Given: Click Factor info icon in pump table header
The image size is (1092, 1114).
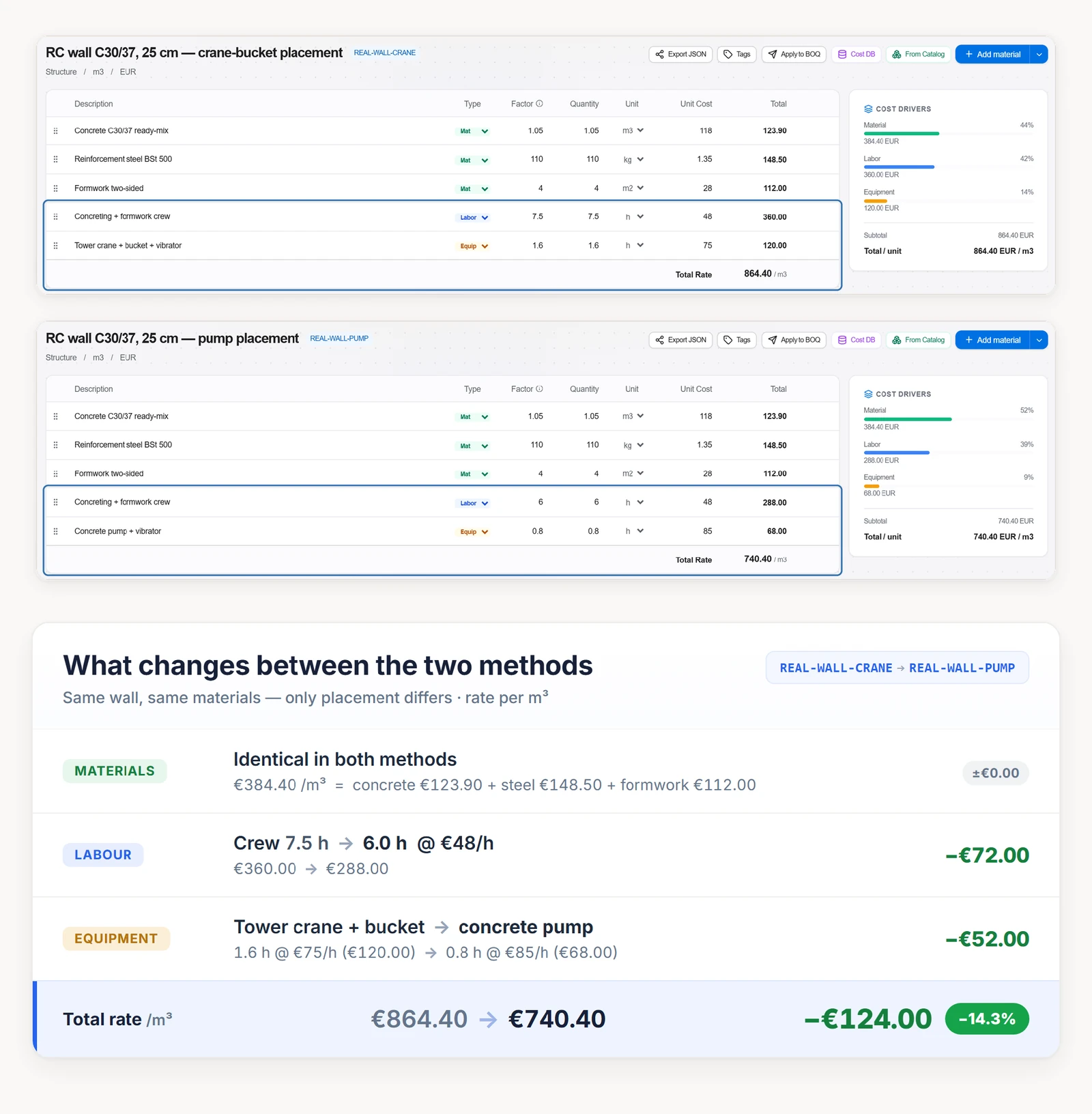Looking at the screenshot, I should (539, 389).
